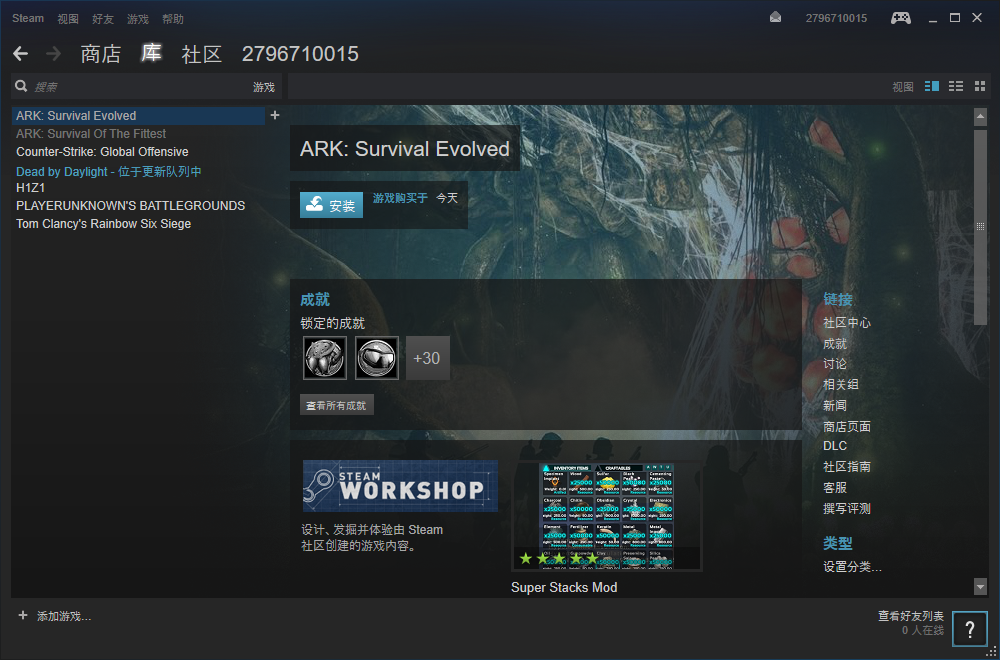Open second locked achievement goggles icon
This screenshot has width=1000, height=660.
[377, 358]
